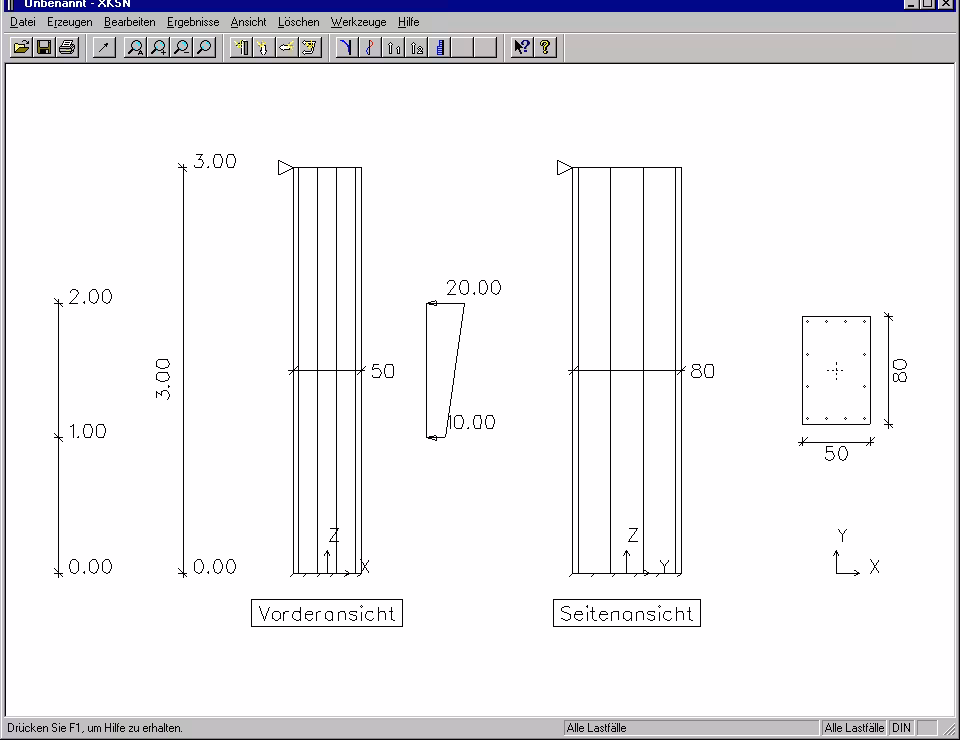This screenshot has height=740, width=960.
Task: Click the zoom-in magnifier with plus sign
Action: coord(158,47)
